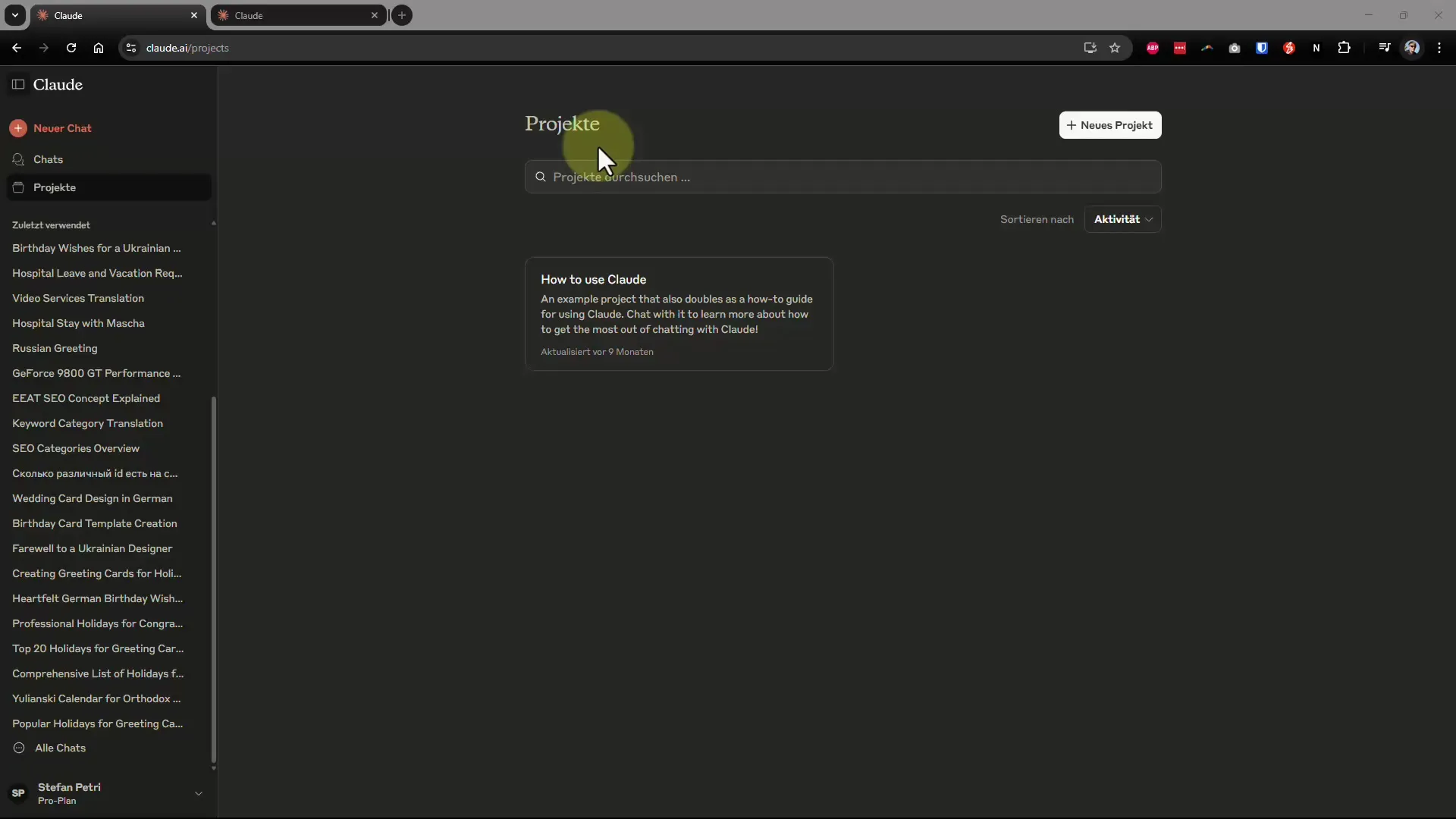Screen dimensions: 1456x819
Task: Open Hospital Stay with Mascha chat
Action: 78,323
